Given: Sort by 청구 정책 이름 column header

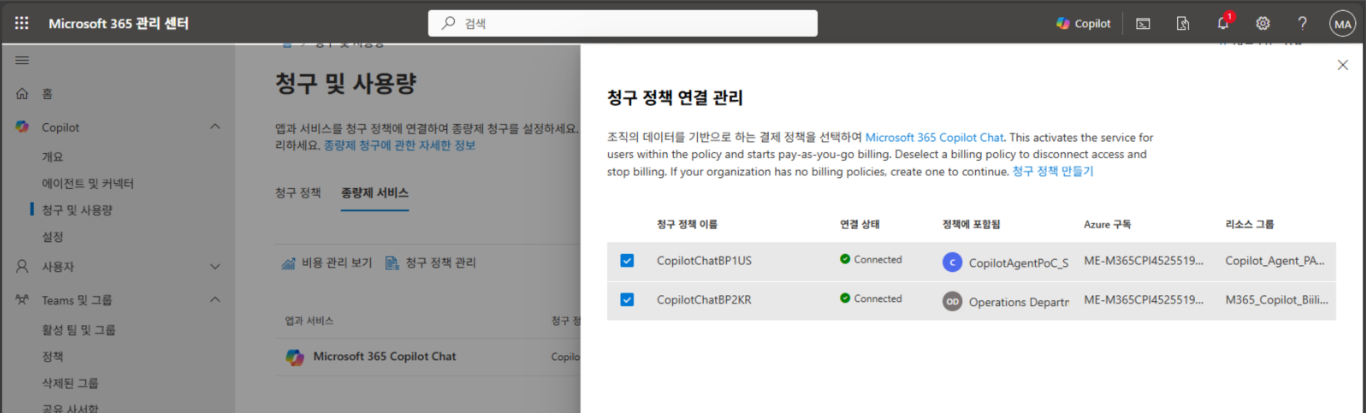Looking at the screenshot, I should coord(687,224).
